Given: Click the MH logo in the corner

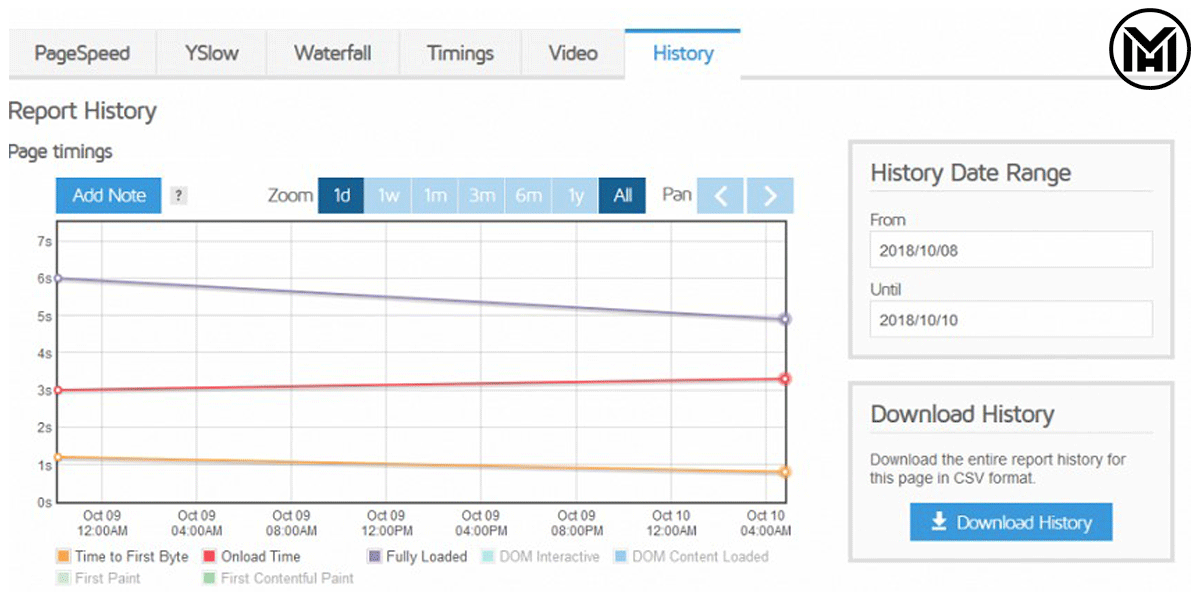Looking at the screenshot, I should [x=1150, y=49].
